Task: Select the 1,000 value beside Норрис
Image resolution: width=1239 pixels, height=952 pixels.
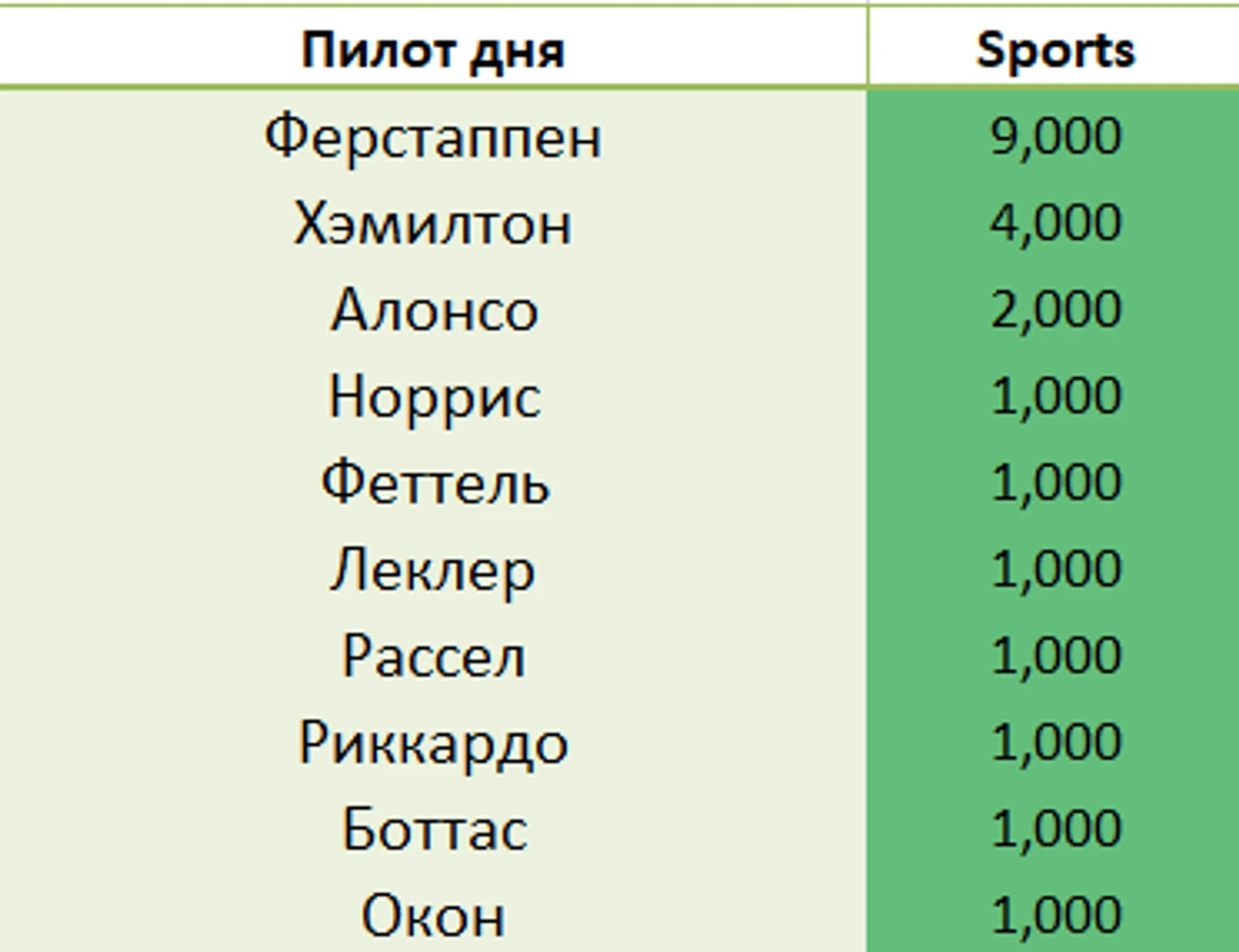Action: pos(1054,396)
